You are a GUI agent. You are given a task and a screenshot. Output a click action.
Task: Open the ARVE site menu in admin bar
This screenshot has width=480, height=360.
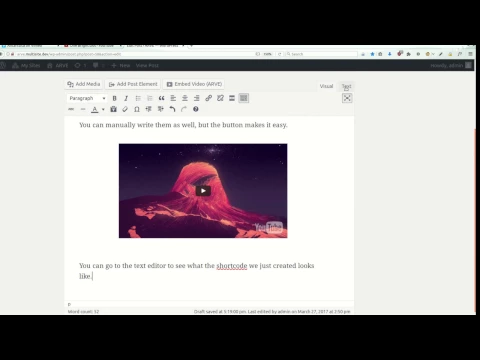[58, 66]
